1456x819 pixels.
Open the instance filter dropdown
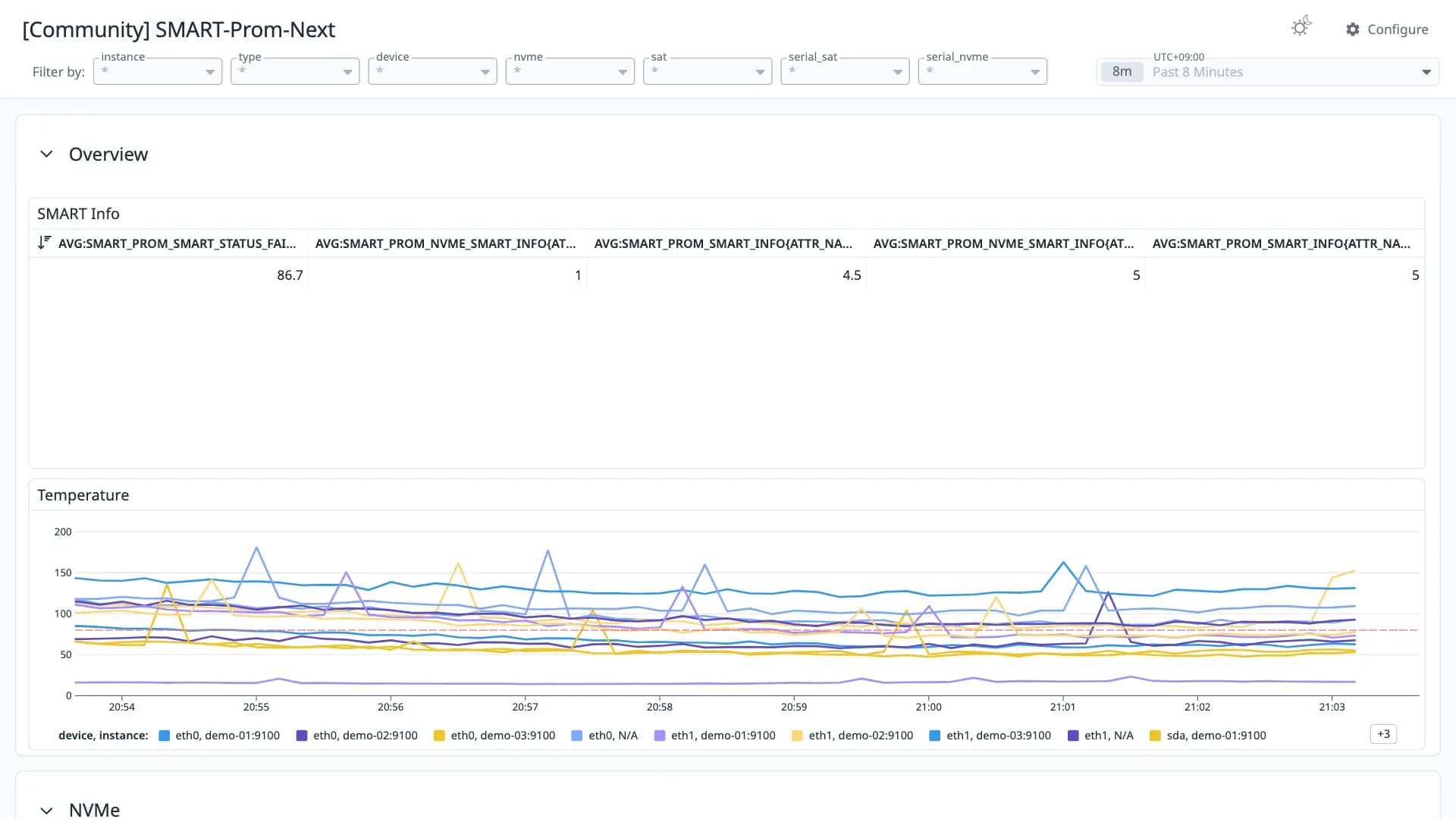point(158,71)
